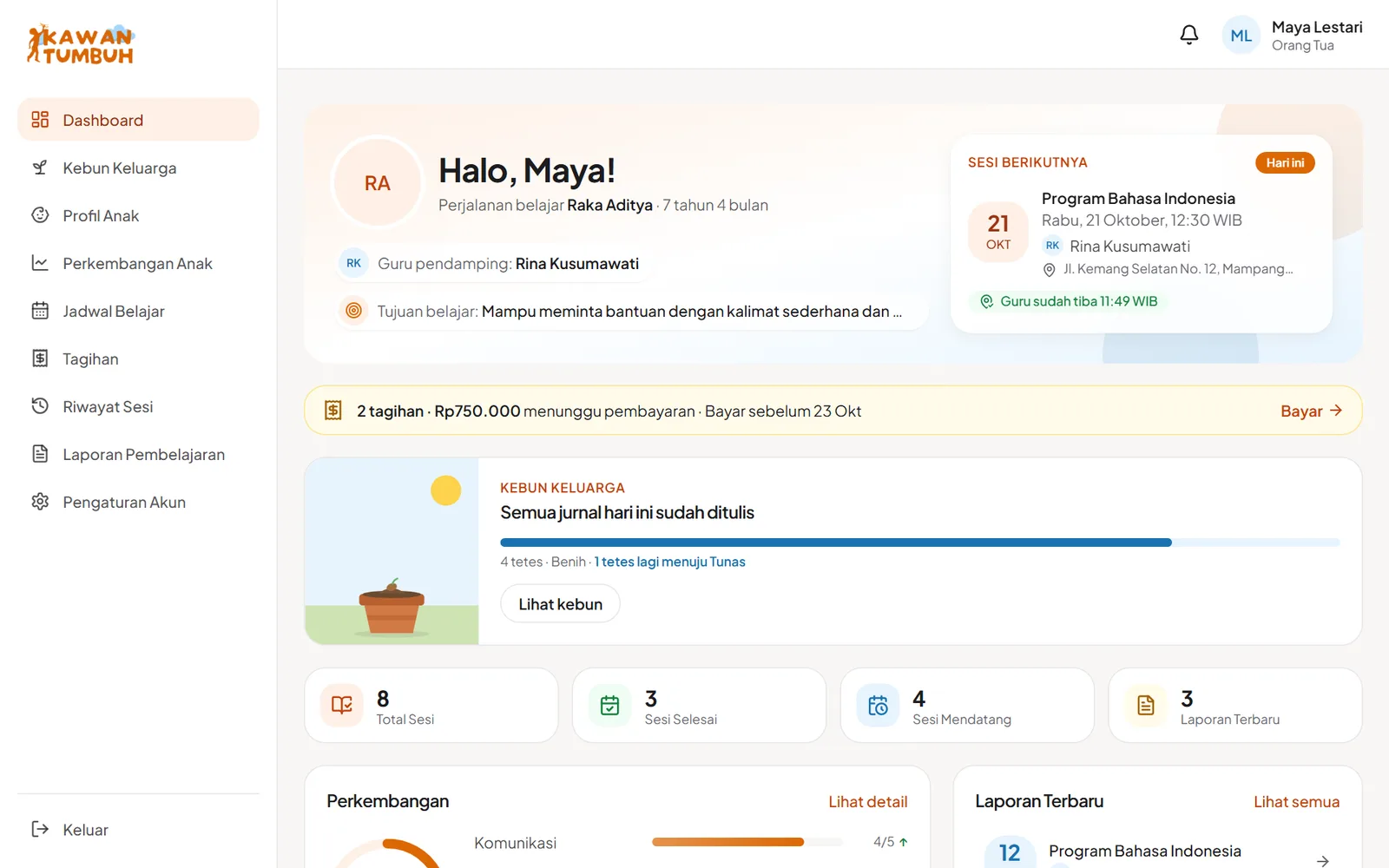Screen dimensions: 1389x868
Task: Click the ML user avatar
Action: tap(1241, 36)
